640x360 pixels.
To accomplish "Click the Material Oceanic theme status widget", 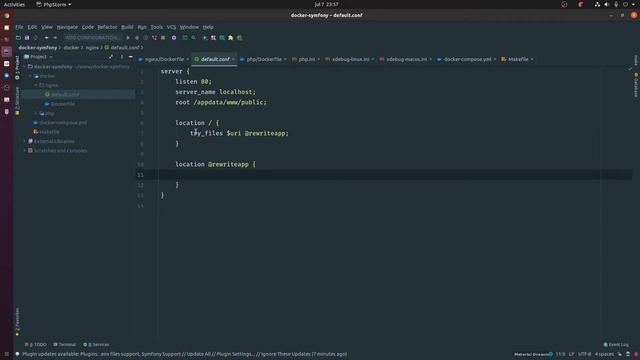I will coord(533,354).
